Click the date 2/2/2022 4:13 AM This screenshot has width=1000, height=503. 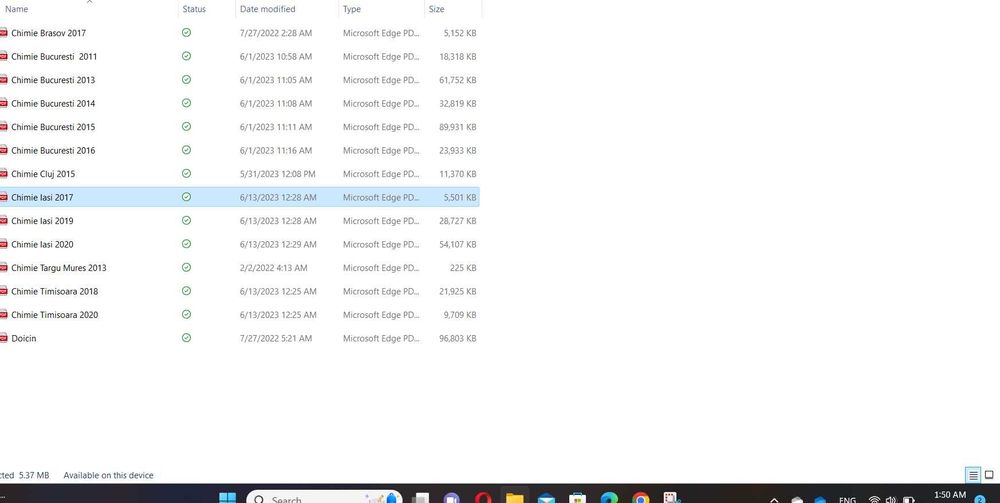click(x=274, y=268)
